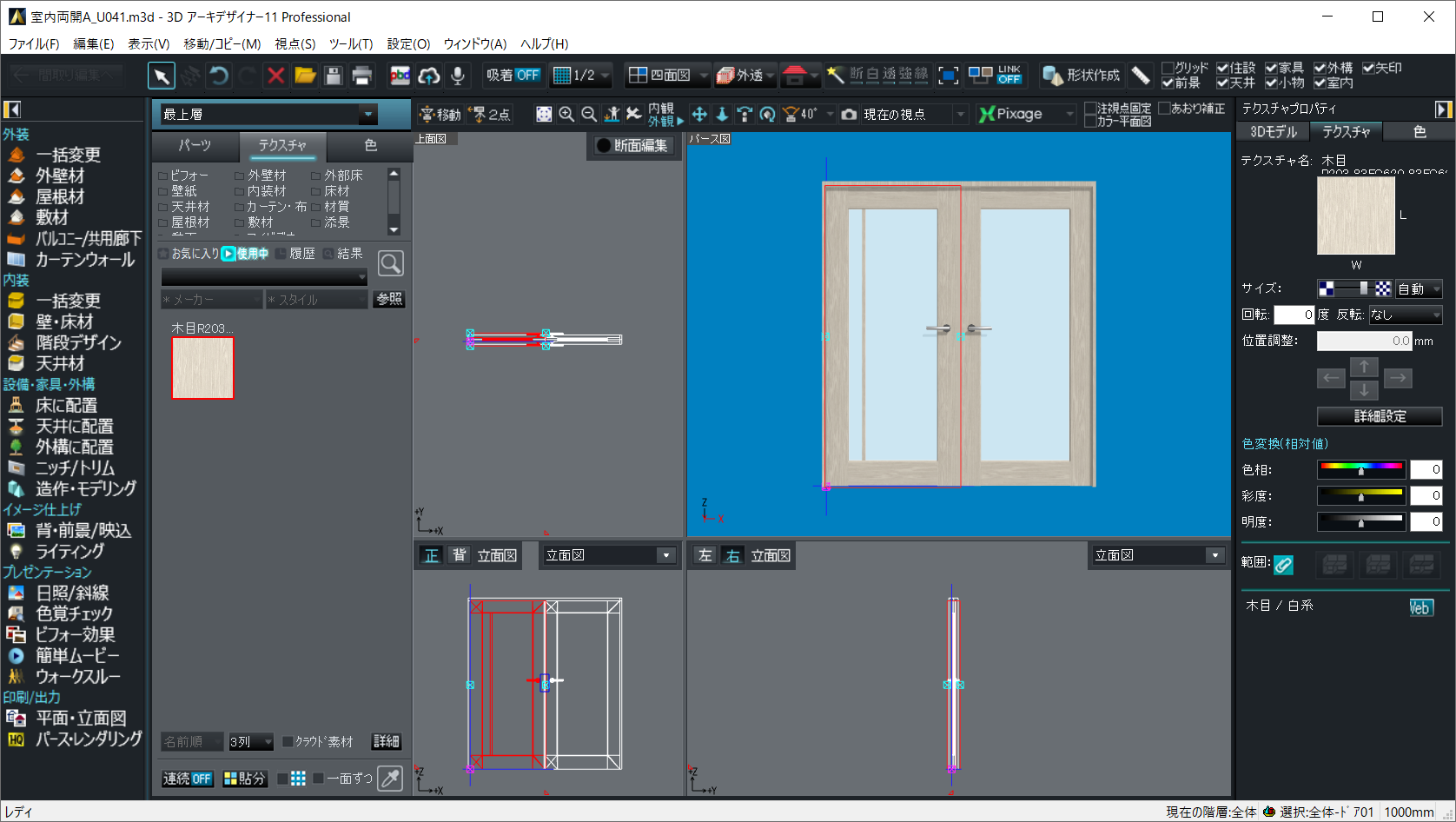Uncheck the 家具 display checkbox
Image resolution: width=1456 pixels, height=822 pixels.
pyautogui.click(x=1271, y=68)
